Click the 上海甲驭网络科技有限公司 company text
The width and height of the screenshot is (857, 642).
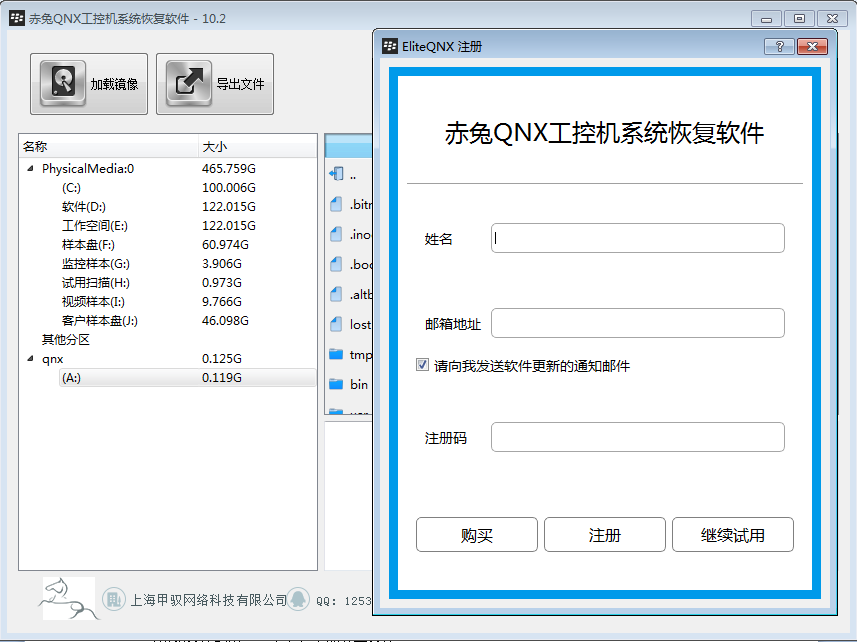(x=208, y=600)
